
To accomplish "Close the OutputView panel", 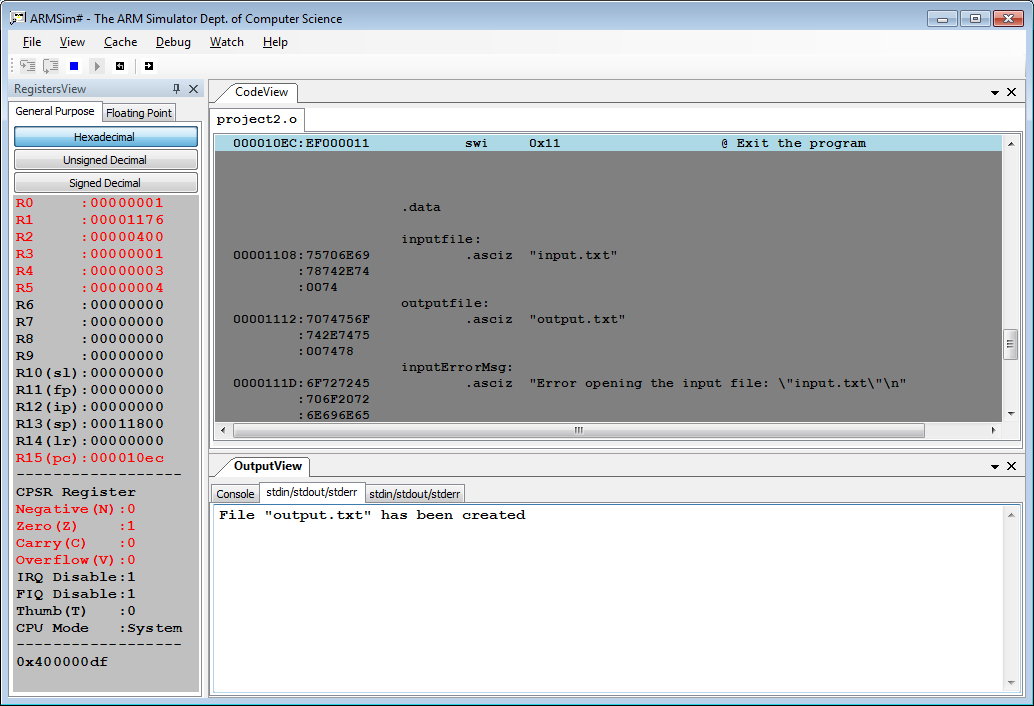I will click(x=1011, y=467).
